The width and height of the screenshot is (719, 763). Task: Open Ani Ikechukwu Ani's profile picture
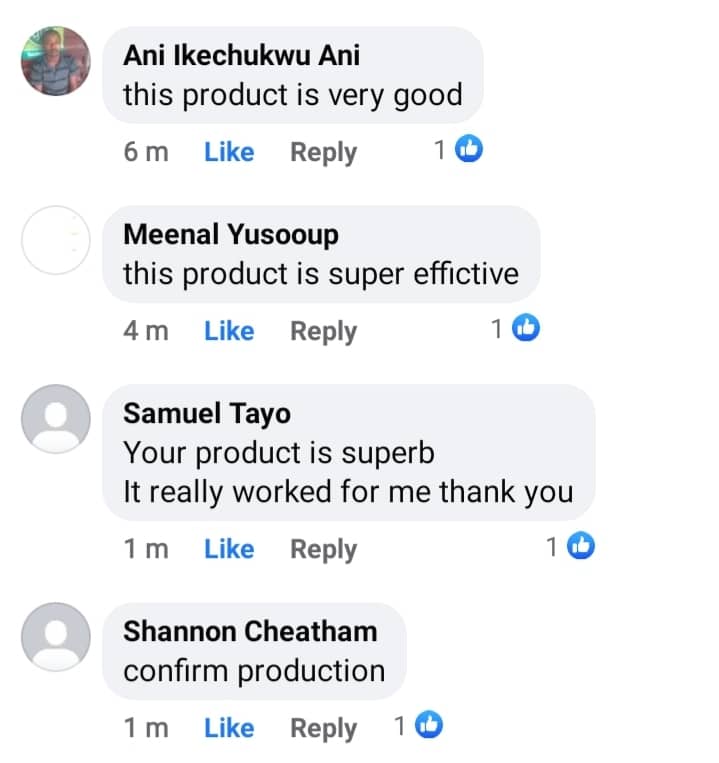56,61
